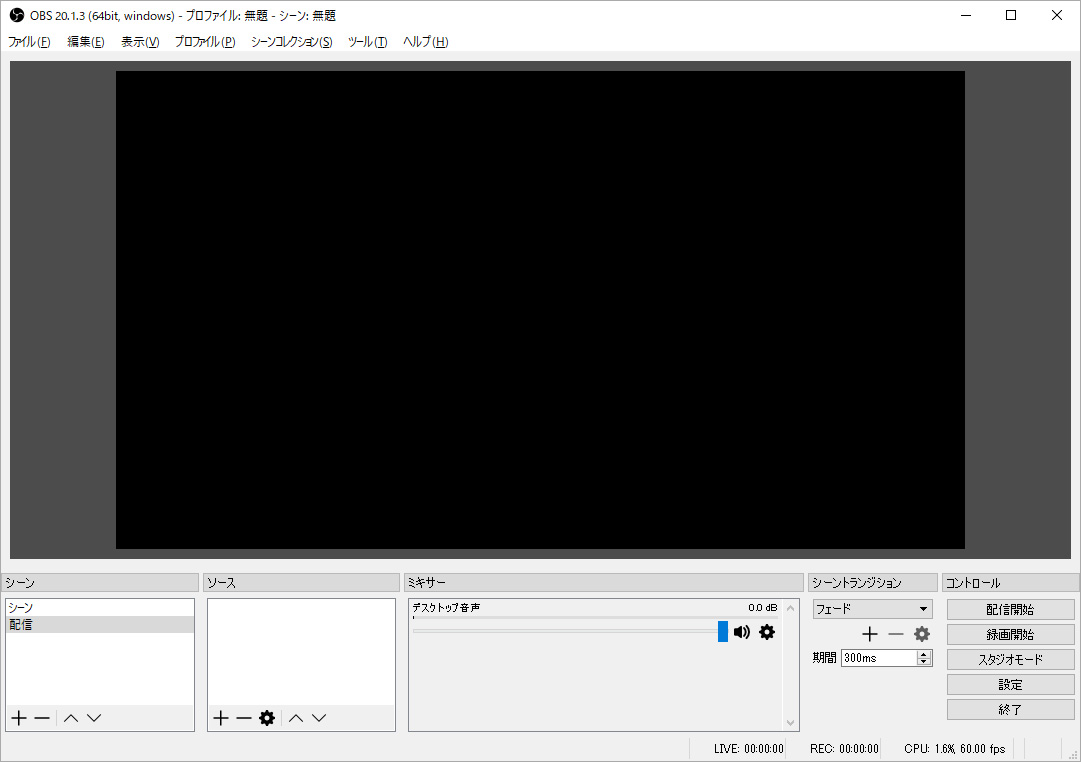Click the 300ms duration field

point(879,658)
